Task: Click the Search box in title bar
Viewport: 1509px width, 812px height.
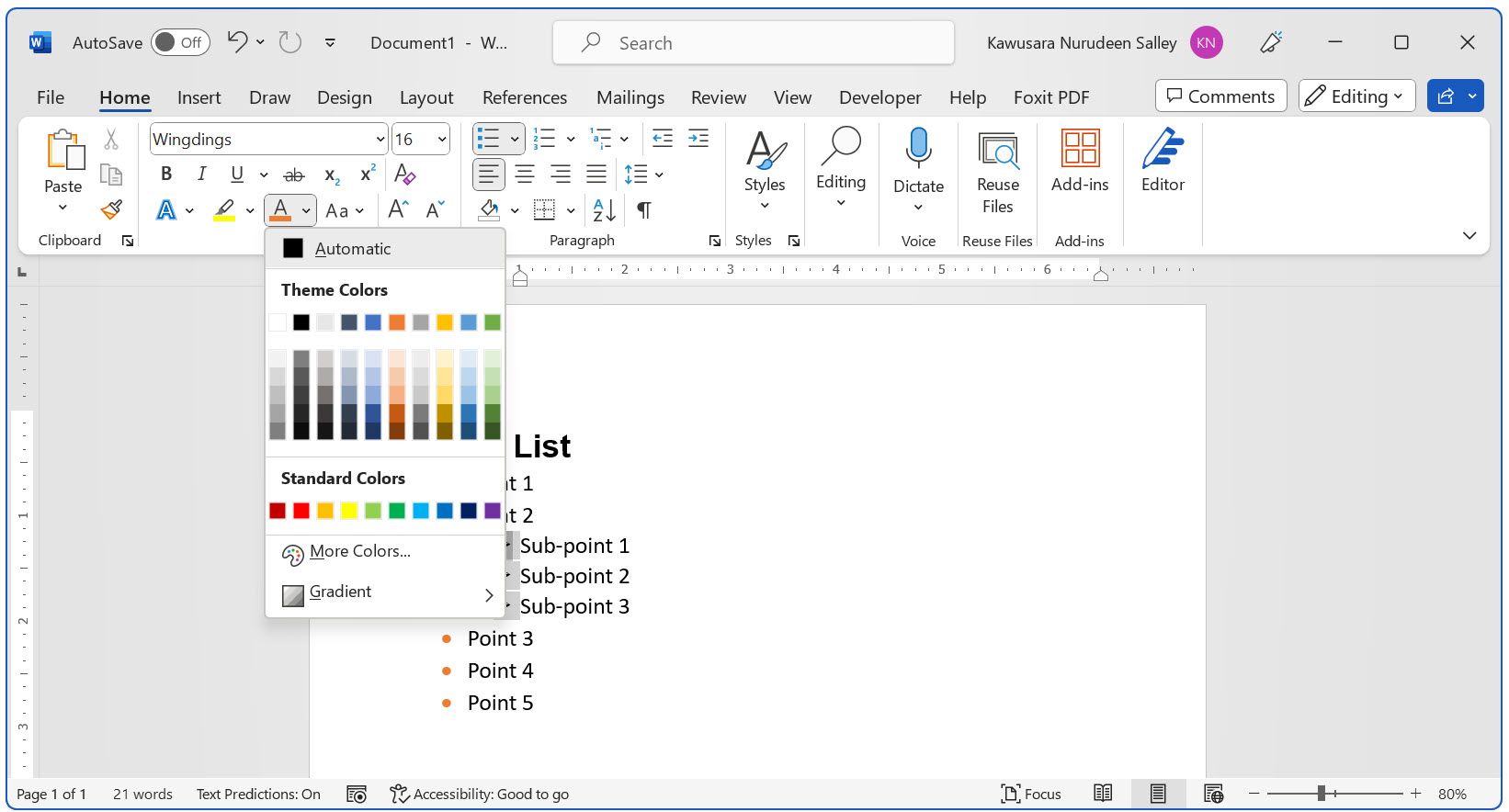Action: (x=754, y=43)
